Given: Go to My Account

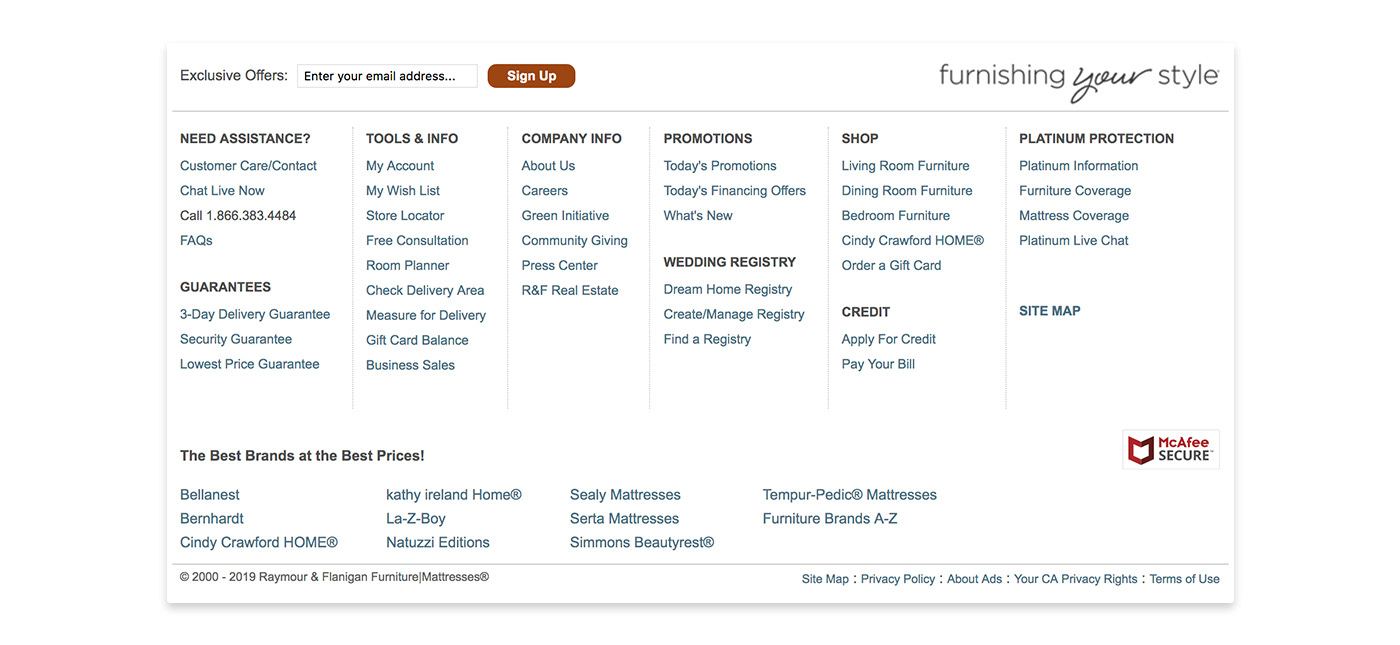Looking at the screenshot, I should (400, 166).
